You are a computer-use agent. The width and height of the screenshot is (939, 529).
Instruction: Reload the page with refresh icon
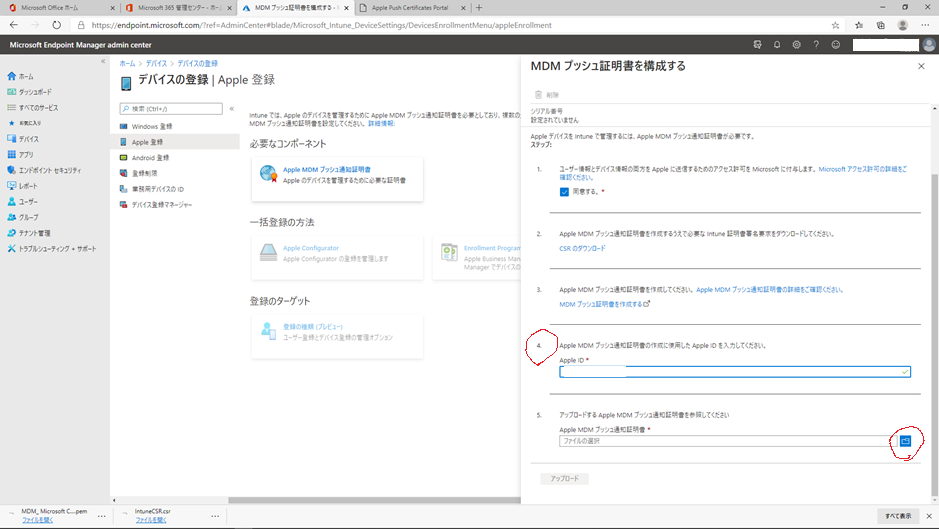click(x=56, y=25)
